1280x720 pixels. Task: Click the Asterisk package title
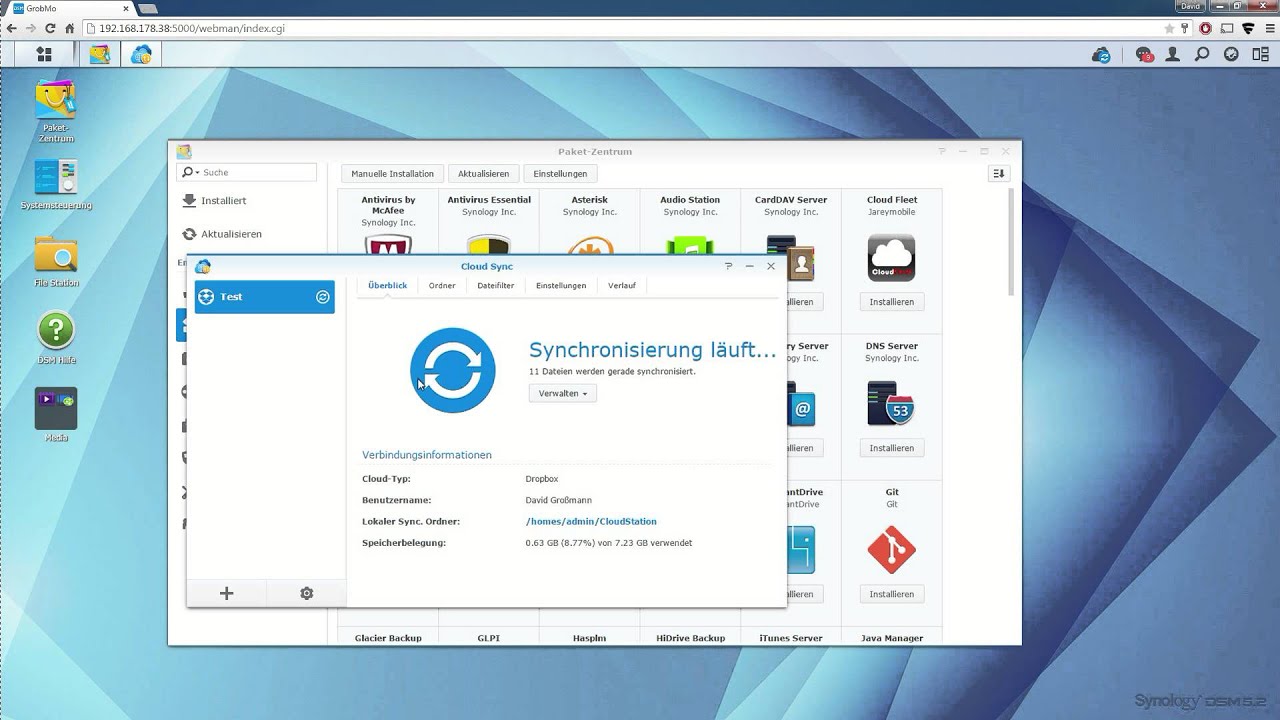click(589, 200)
